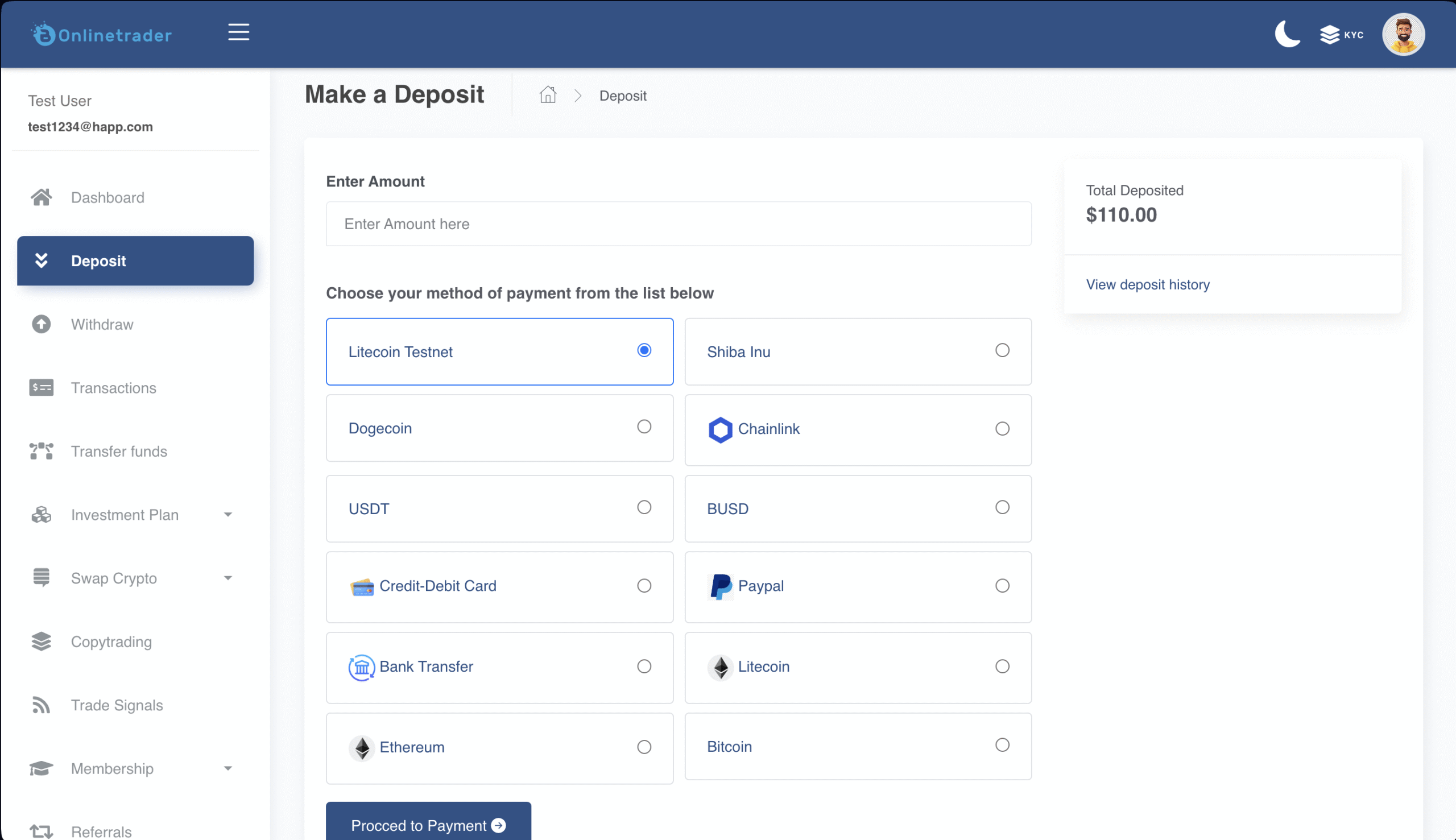Click the home breadcrumb icon

(x=548, y=94)
